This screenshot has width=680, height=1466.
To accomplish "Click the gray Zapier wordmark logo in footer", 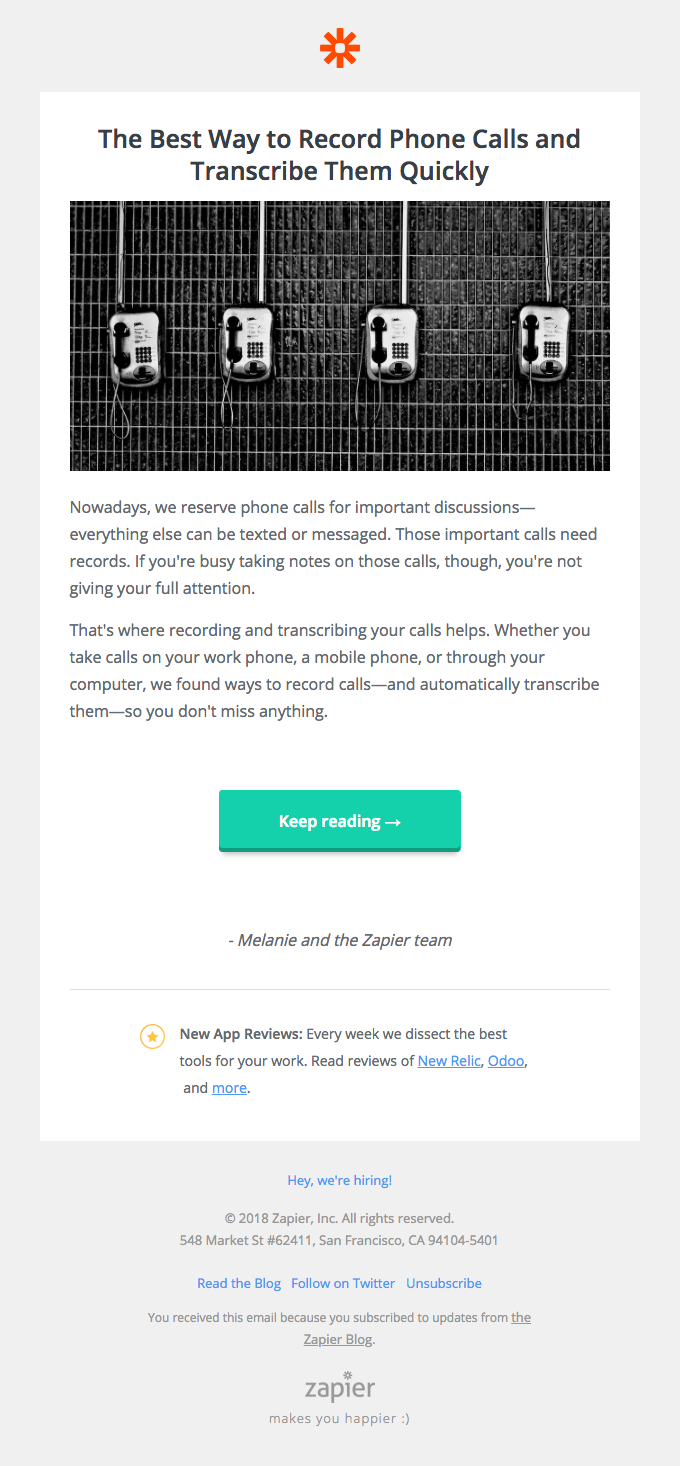I will pos(340,1388).
